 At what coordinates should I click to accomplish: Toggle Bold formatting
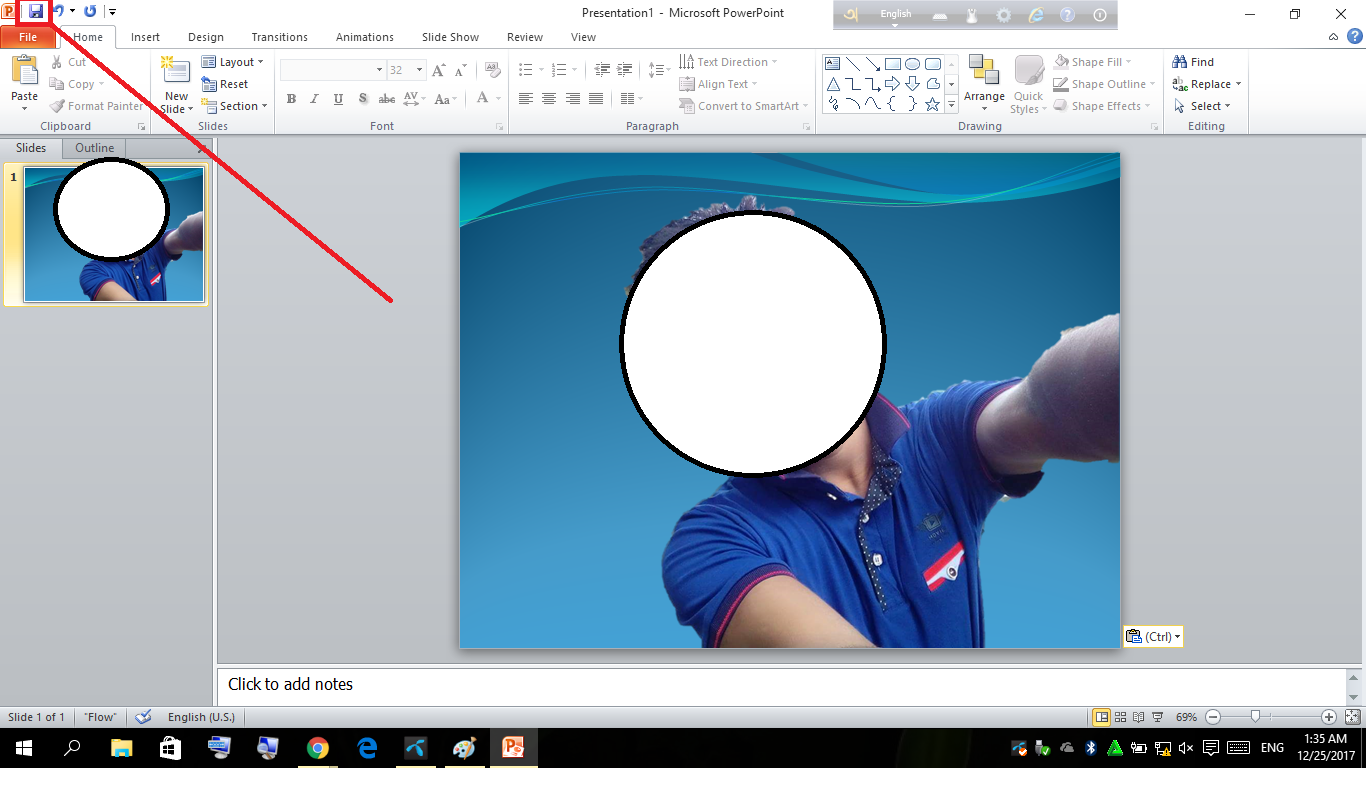tap(291, 99)
